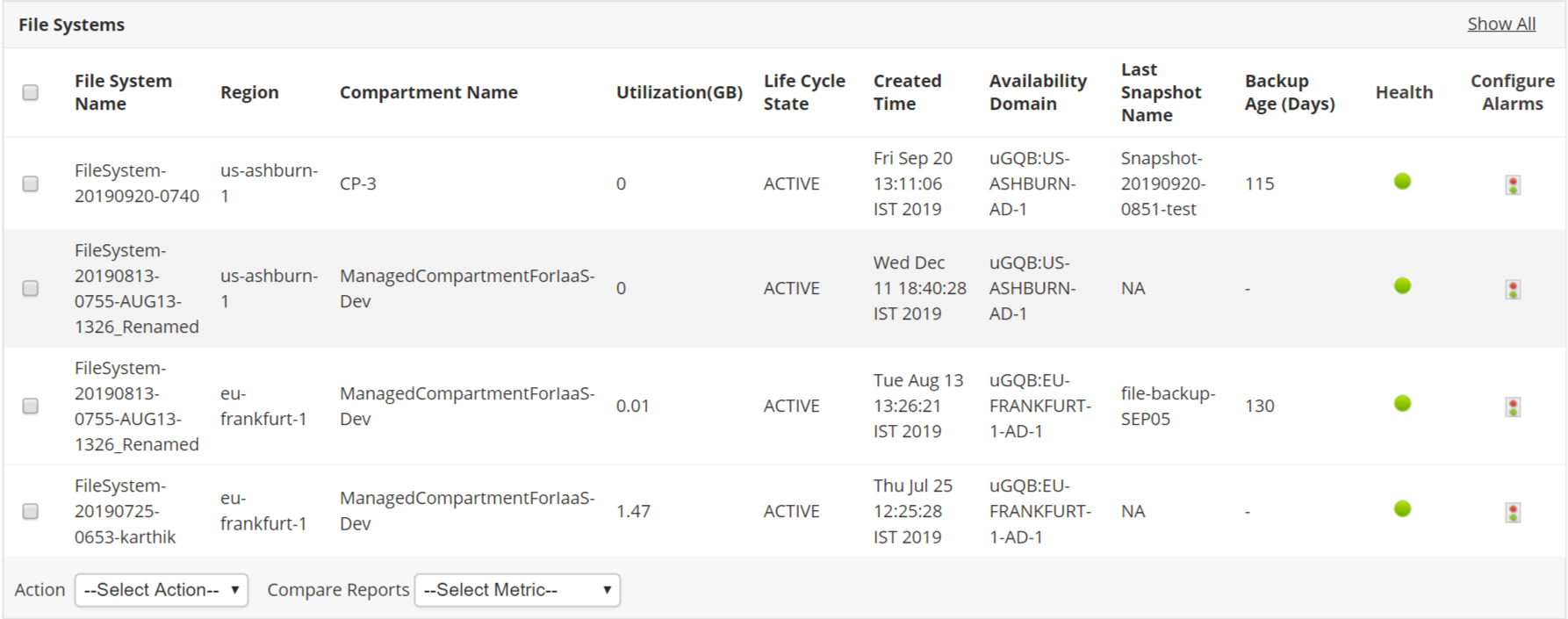Select checkbox for FileSystem-20190725-0653-karthik
1568x619 pixels.
tap(31, 511)
